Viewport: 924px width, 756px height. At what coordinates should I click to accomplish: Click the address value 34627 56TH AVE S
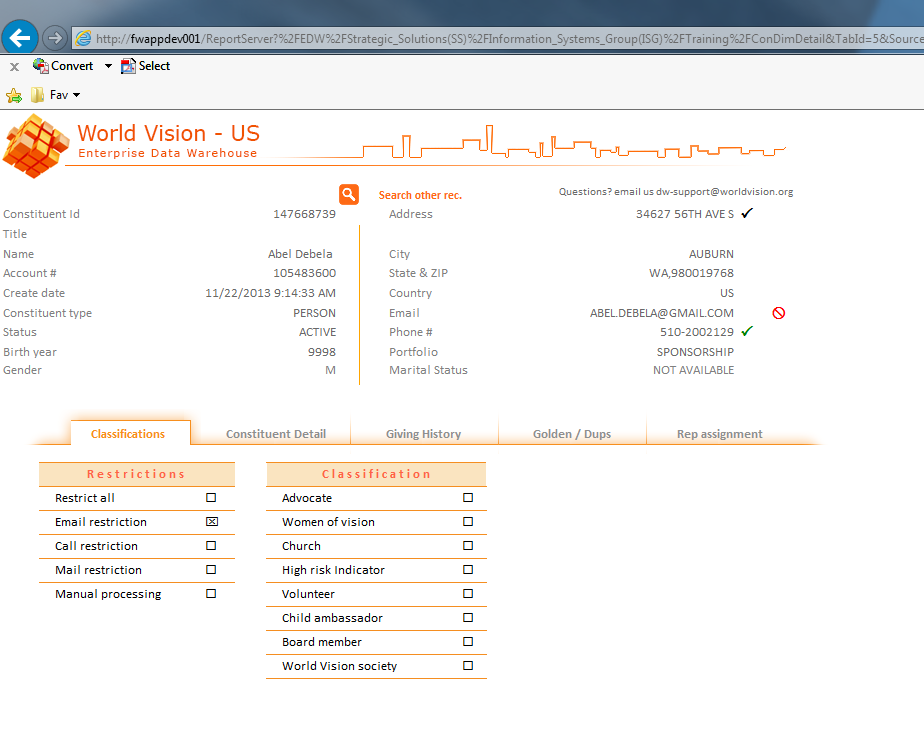[685, 214]
